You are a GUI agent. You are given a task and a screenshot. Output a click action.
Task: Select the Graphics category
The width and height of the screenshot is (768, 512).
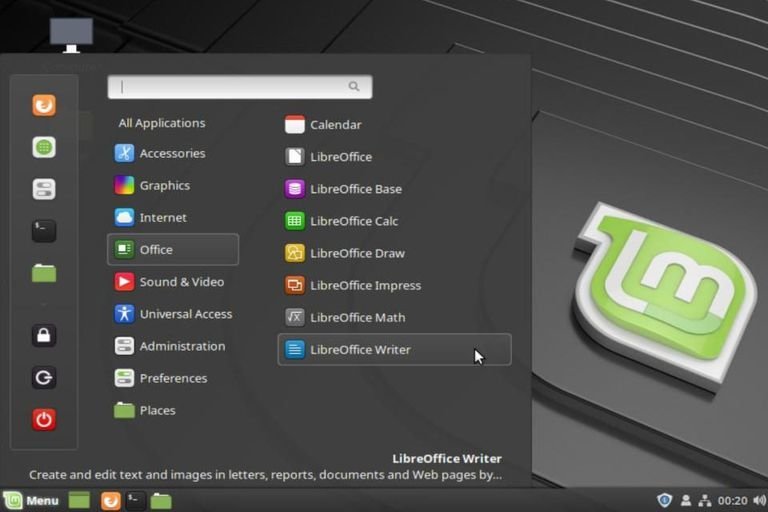pyautogui.click(x=173, y=186)
